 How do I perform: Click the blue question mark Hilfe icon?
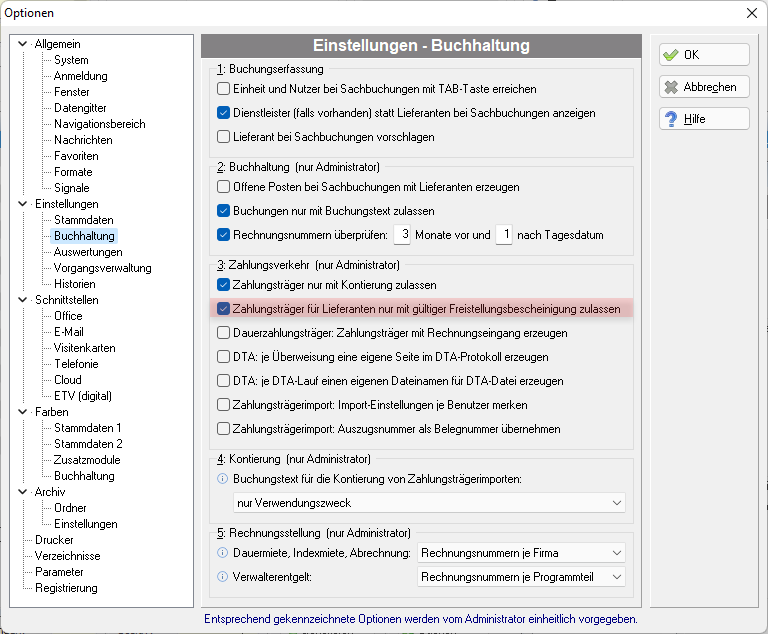(x=671, y=119)
